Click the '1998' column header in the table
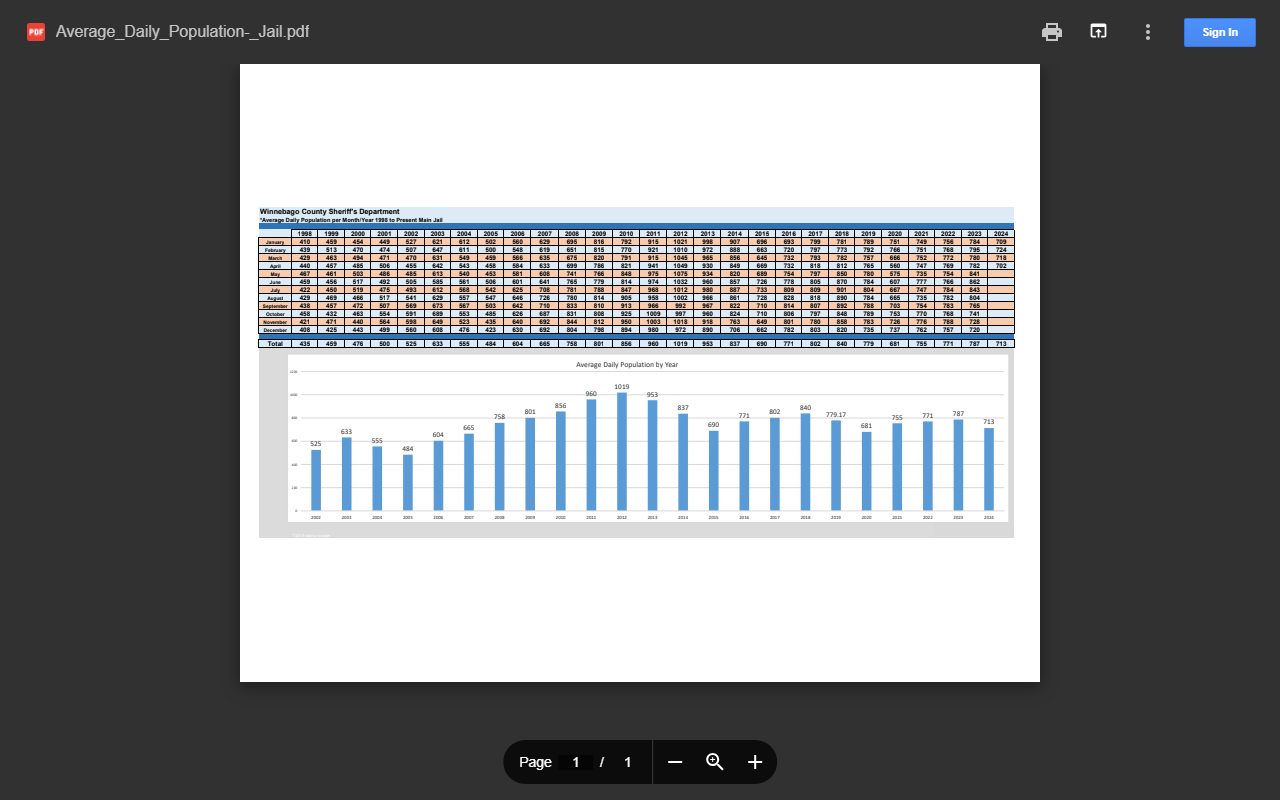This screenshot has width=1280, height=800. tap(304, 234)
